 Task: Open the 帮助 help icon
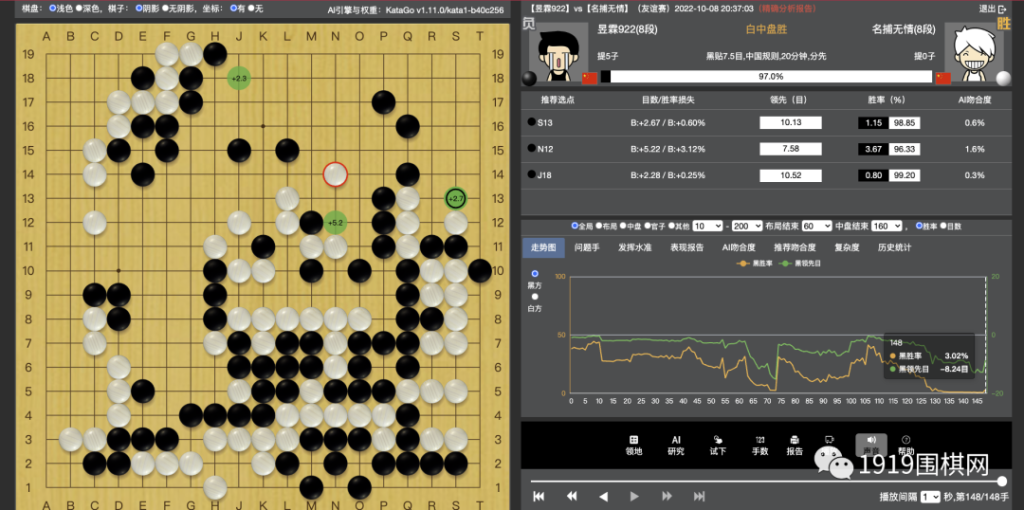[x=906, y=445]
